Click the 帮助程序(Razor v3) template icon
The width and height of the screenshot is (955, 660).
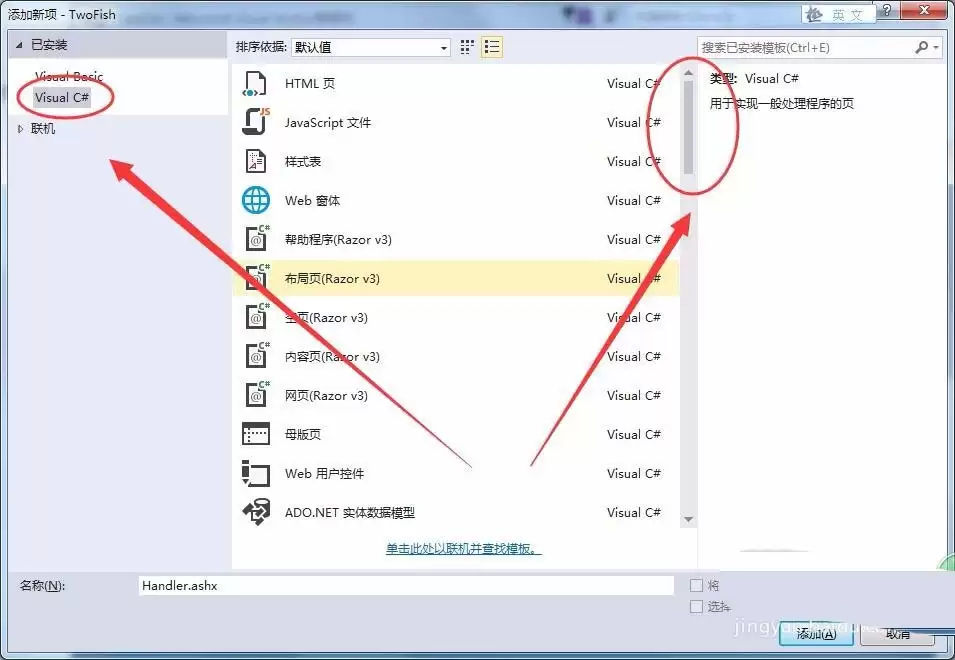point(257,239)
